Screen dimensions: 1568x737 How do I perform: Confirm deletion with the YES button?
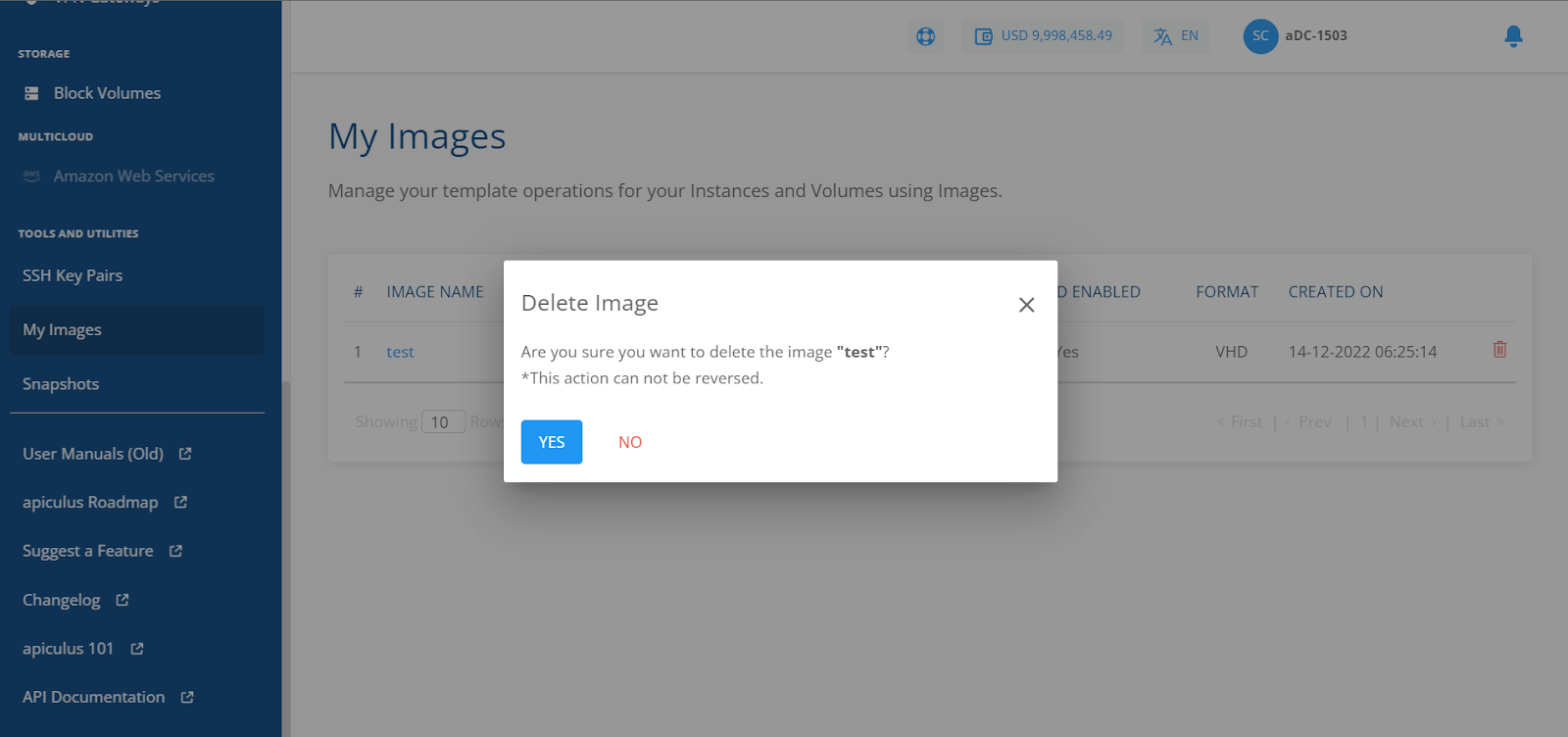tap(551, 442)
